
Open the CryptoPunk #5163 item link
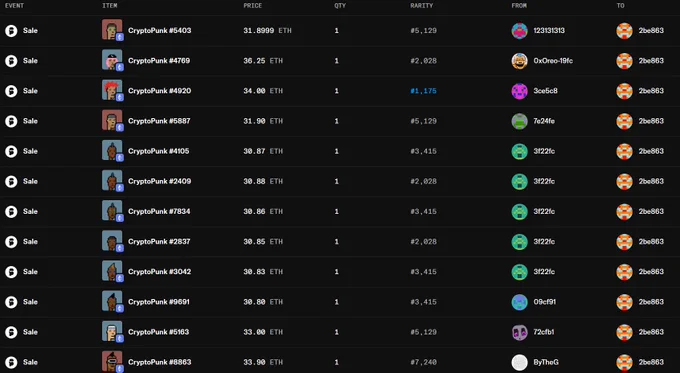click(x=159, y=332)
